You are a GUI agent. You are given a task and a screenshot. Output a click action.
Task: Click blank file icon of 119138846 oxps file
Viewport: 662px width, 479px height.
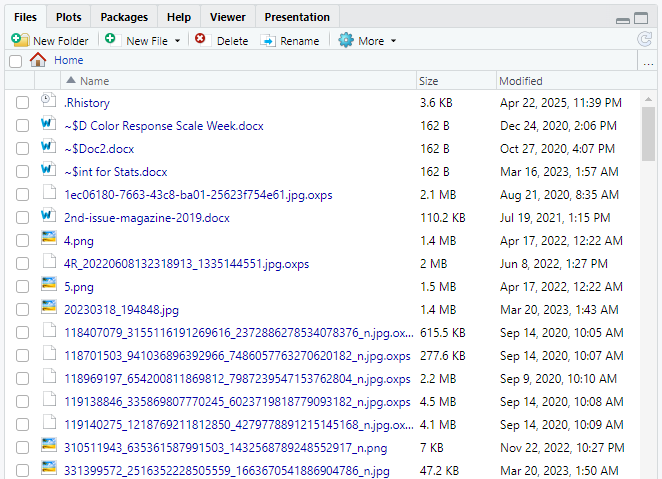click(x=49, y=399)
